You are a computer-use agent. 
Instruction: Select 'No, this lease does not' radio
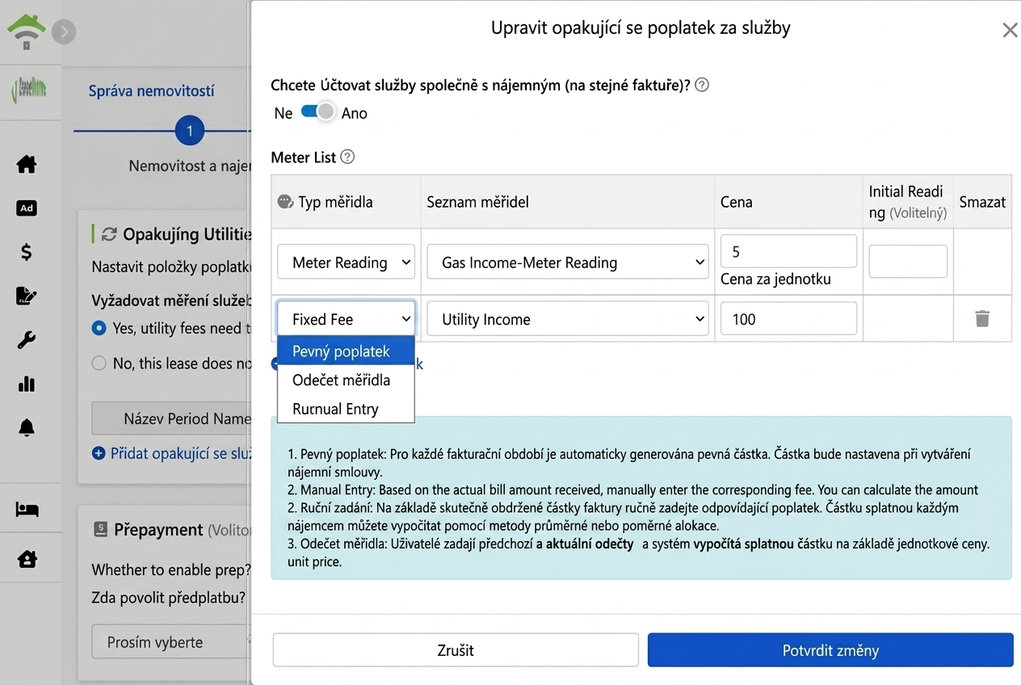click(x=99, y=363)
